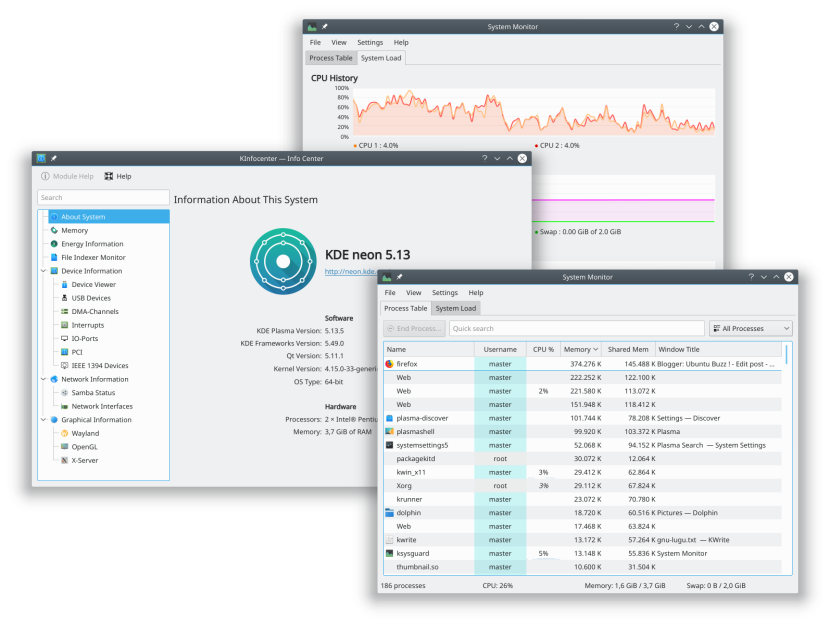This screenshot has width=830, height=625.
Task: Click the System Monitor icon beside ksysguard
Action: point(387,553)
